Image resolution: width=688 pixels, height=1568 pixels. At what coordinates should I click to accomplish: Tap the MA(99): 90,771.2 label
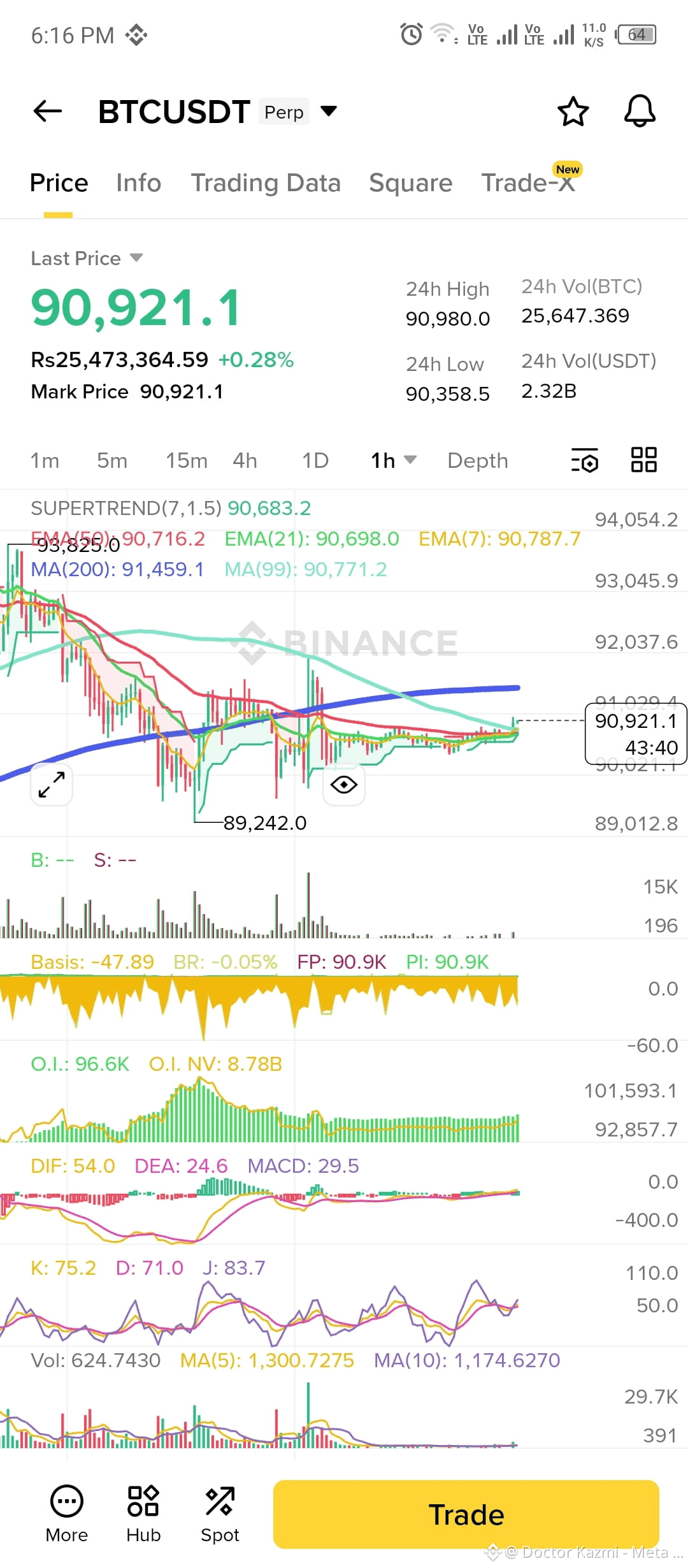click(x=306, y=569)
